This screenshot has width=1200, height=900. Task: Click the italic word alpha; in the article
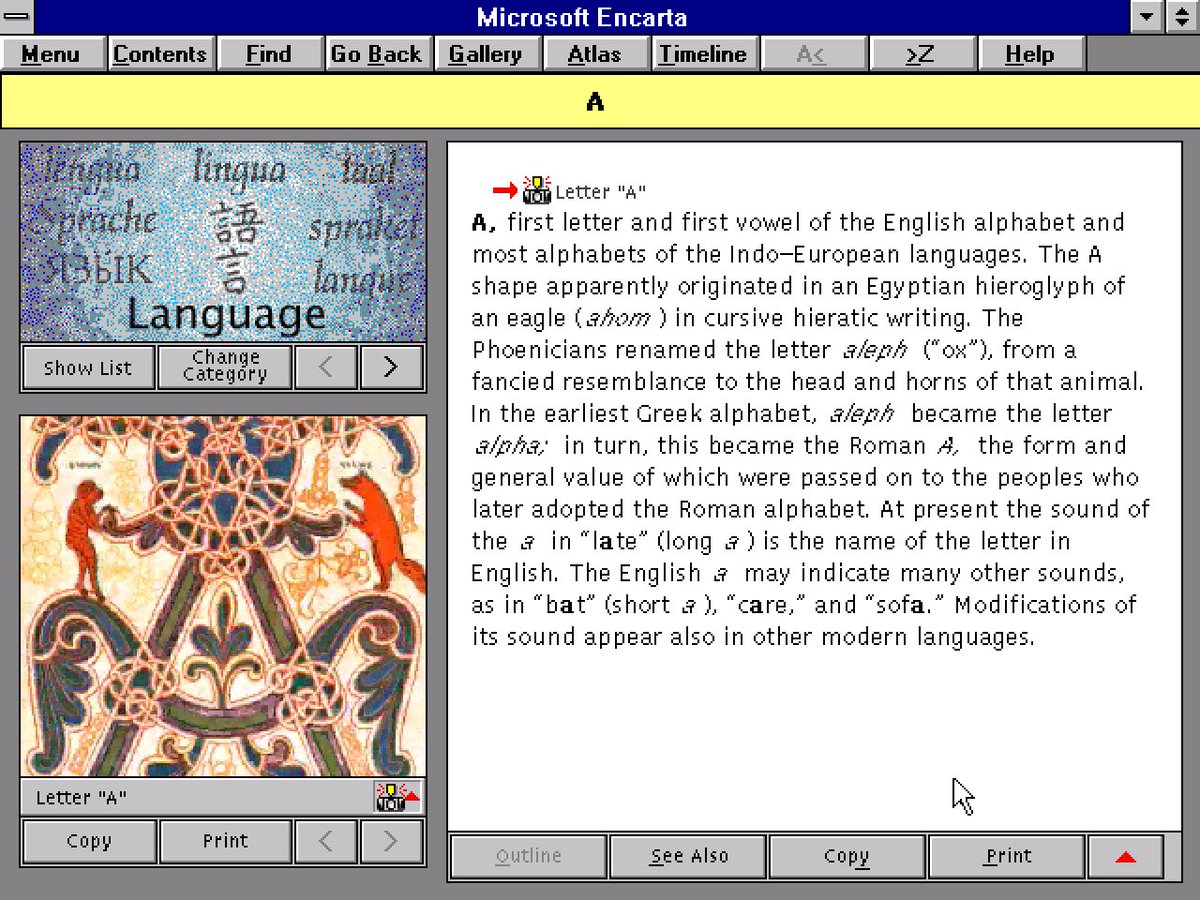[510, 446]
